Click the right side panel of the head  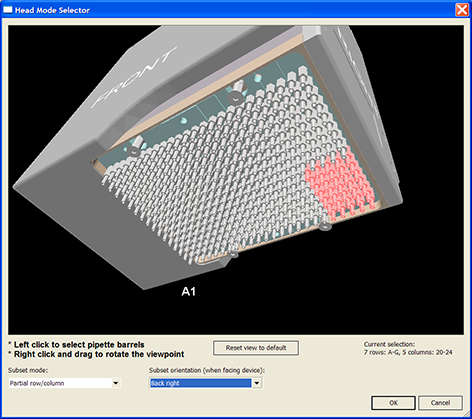367,100
